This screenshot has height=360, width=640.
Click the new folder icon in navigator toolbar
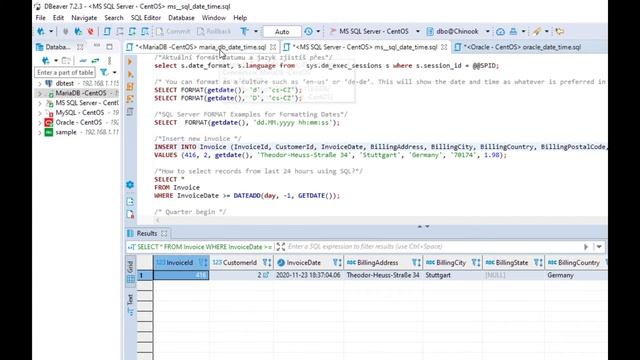coord(66,61)
